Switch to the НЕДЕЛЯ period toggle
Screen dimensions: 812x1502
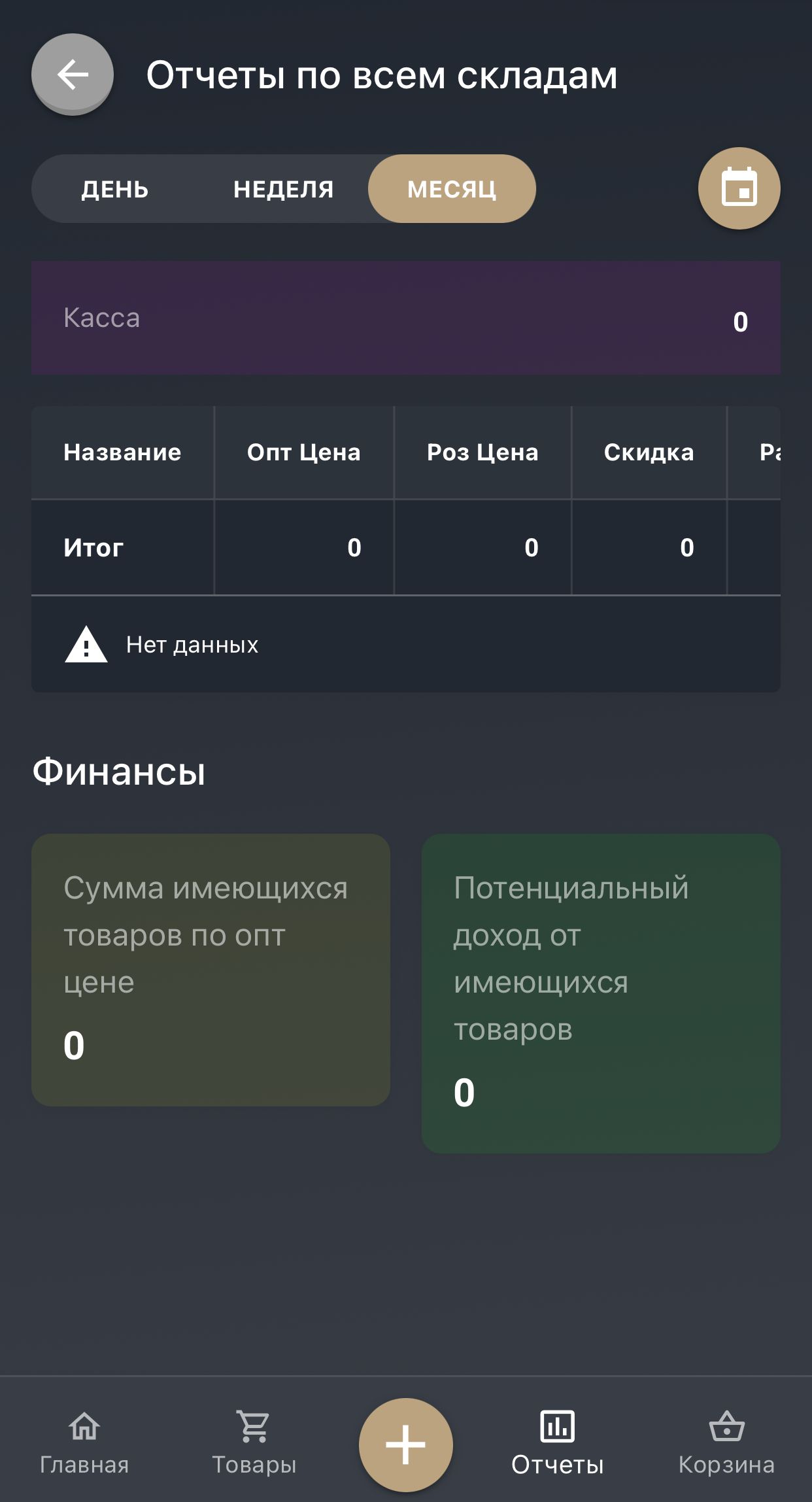(x=284, y=188)
